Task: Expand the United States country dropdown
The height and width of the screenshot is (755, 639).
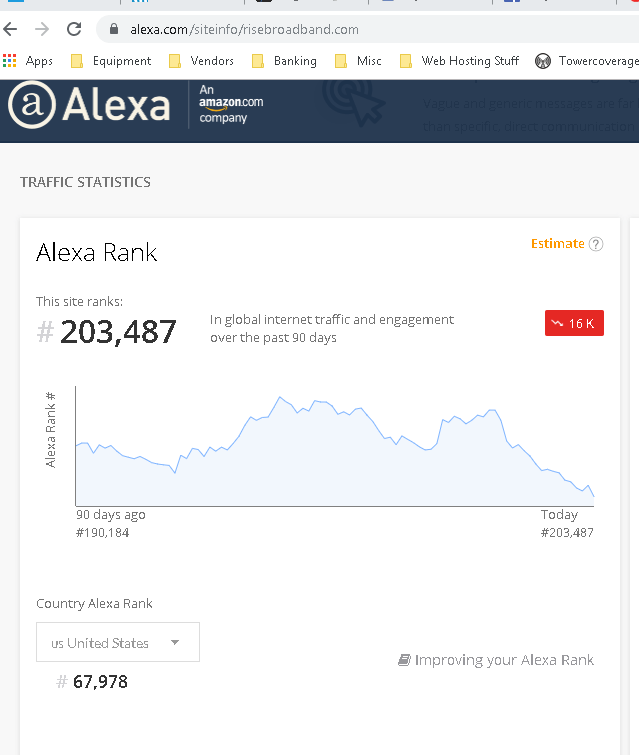Action: 118,642
